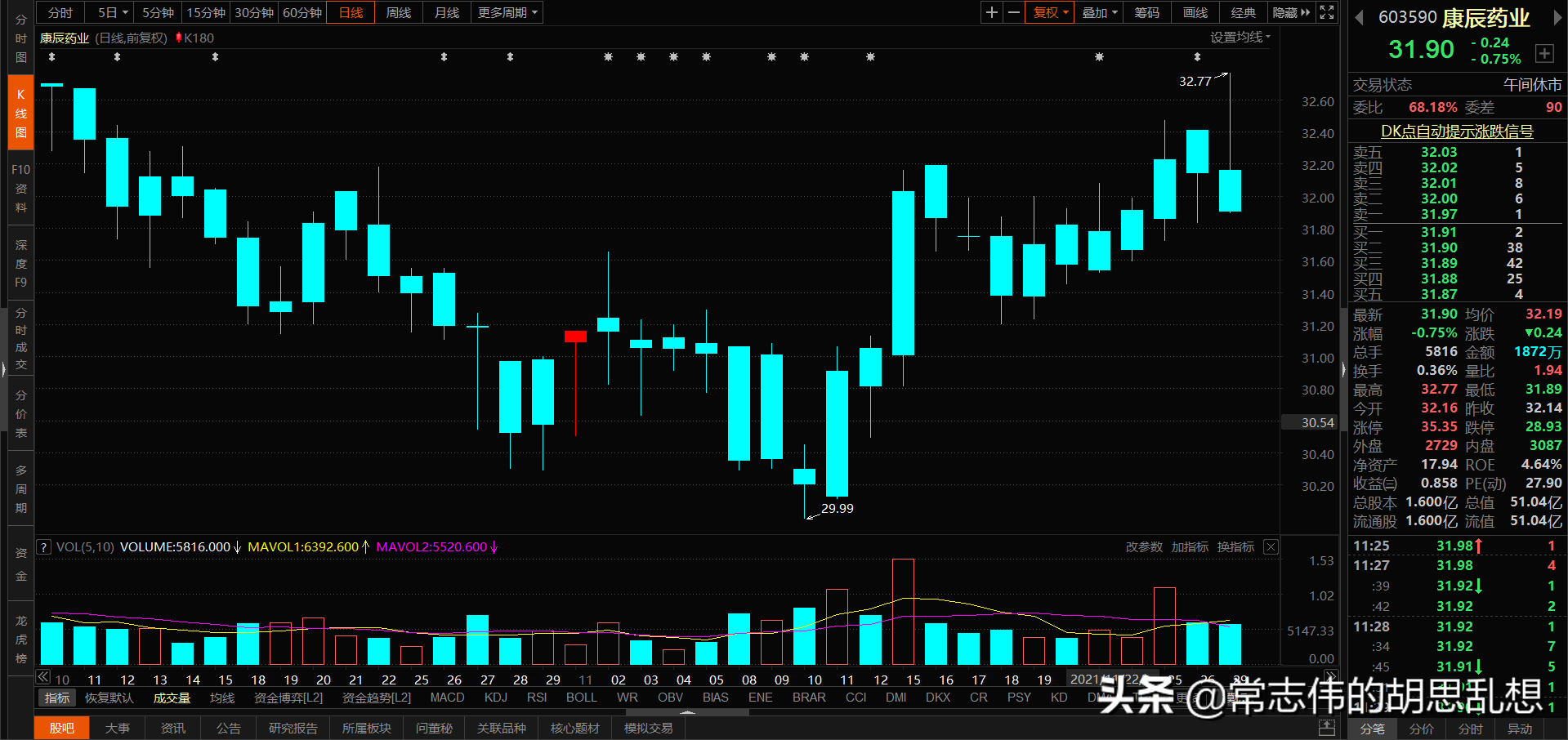Click the chart date scrollbar showing 2021/11/22

tap(1113, 678)
